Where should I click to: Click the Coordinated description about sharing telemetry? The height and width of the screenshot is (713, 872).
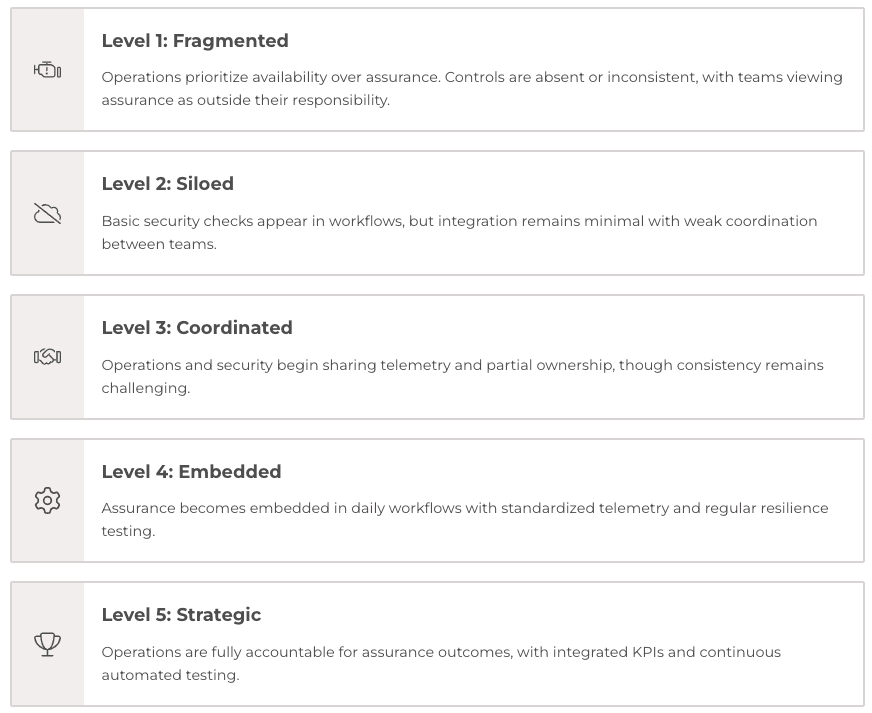click(462, 377)
